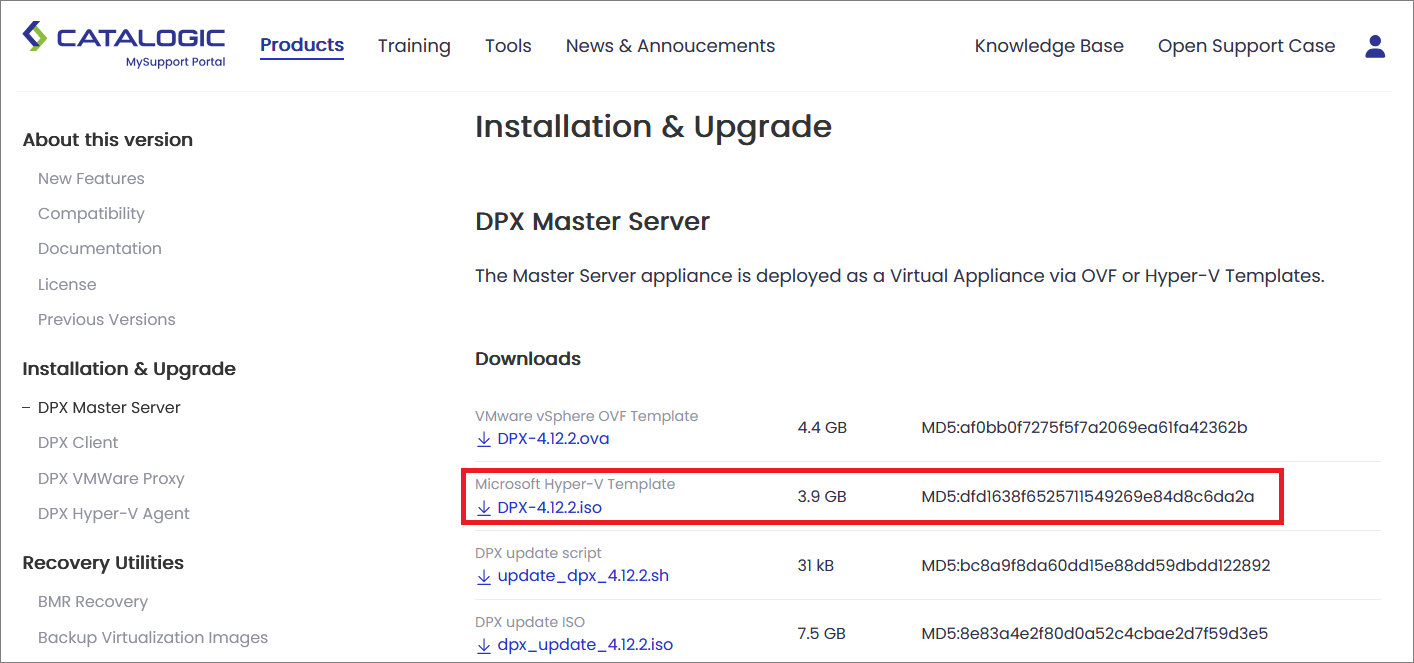
Task: Open the Knowledge Base link
Action: click(1049, 46)
